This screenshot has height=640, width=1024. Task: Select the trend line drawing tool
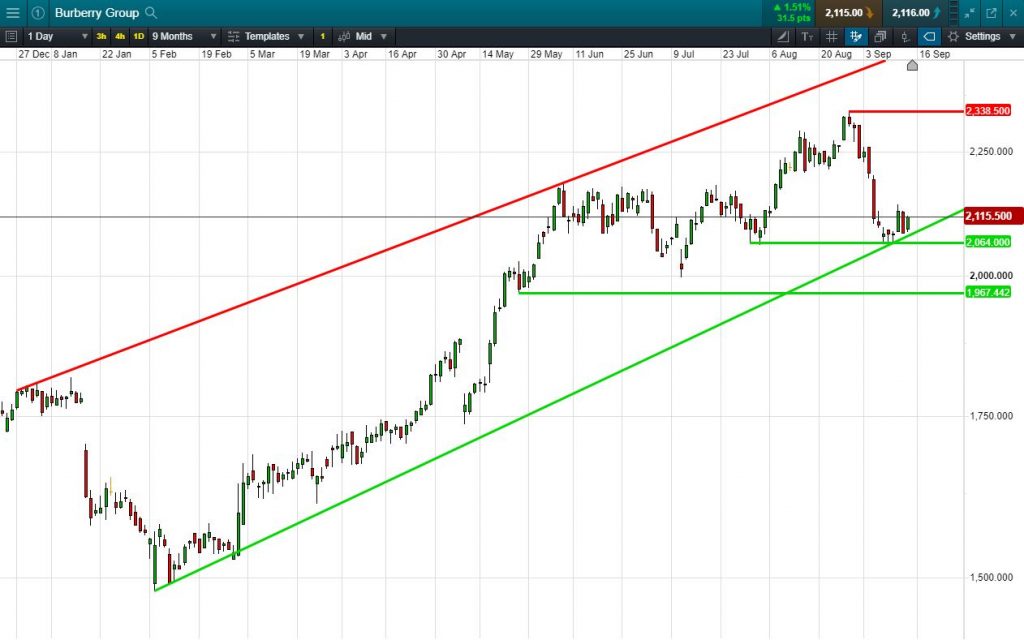(782, 37)
